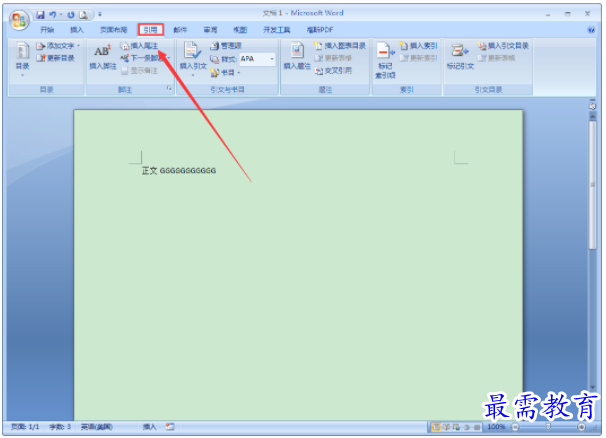Click the vertical scrollbar thumb

point(592,186)
